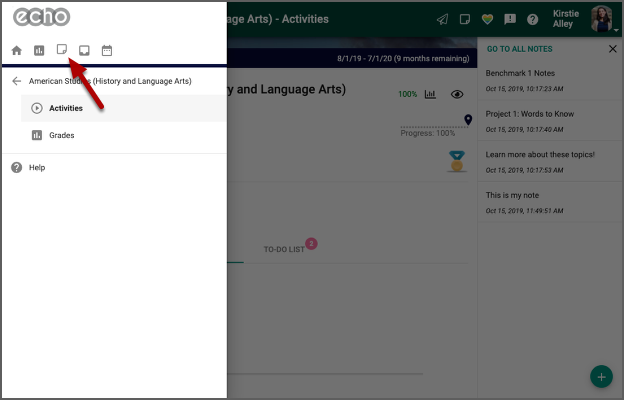Click the Home icon in sidebar
Viewport: 624px width, 400px height.
click(16, 50)
